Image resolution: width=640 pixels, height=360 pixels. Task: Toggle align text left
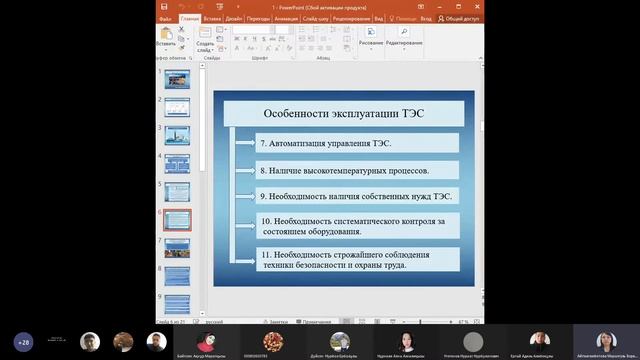(302, 48)
